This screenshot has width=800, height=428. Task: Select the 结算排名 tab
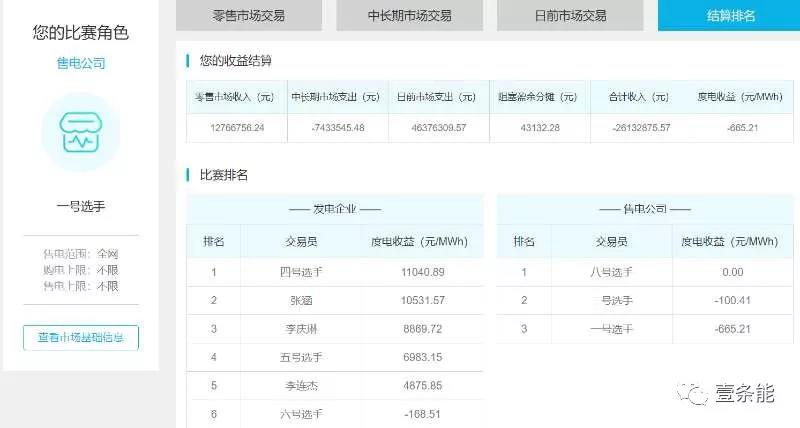730,16
